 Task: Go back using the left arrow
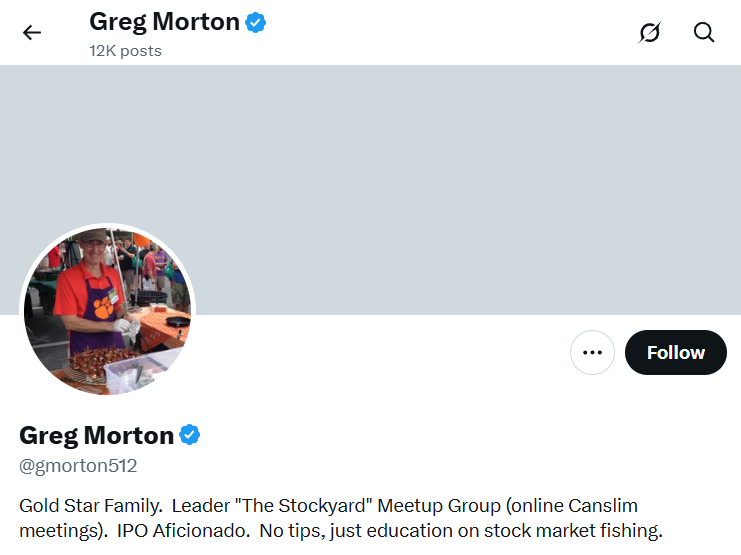[x=32, y=32]
